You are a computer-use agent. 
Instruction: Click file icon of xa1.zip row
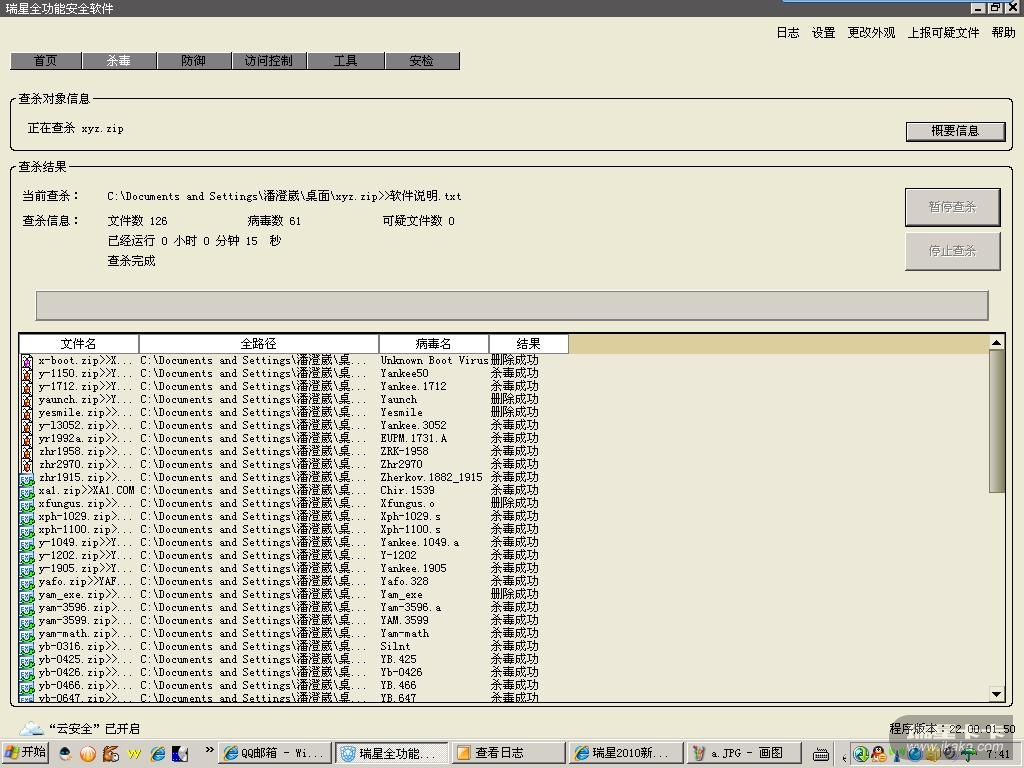coord(27,491)
